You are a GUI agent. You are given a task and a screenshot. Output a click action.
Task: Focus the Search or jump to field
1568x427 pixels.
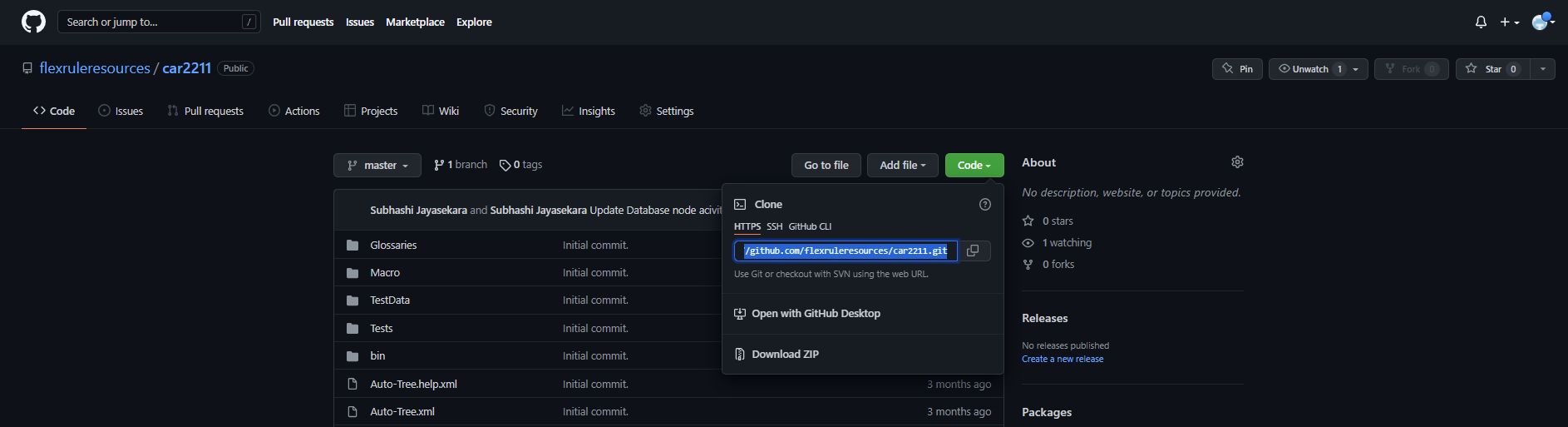(159, 22)
